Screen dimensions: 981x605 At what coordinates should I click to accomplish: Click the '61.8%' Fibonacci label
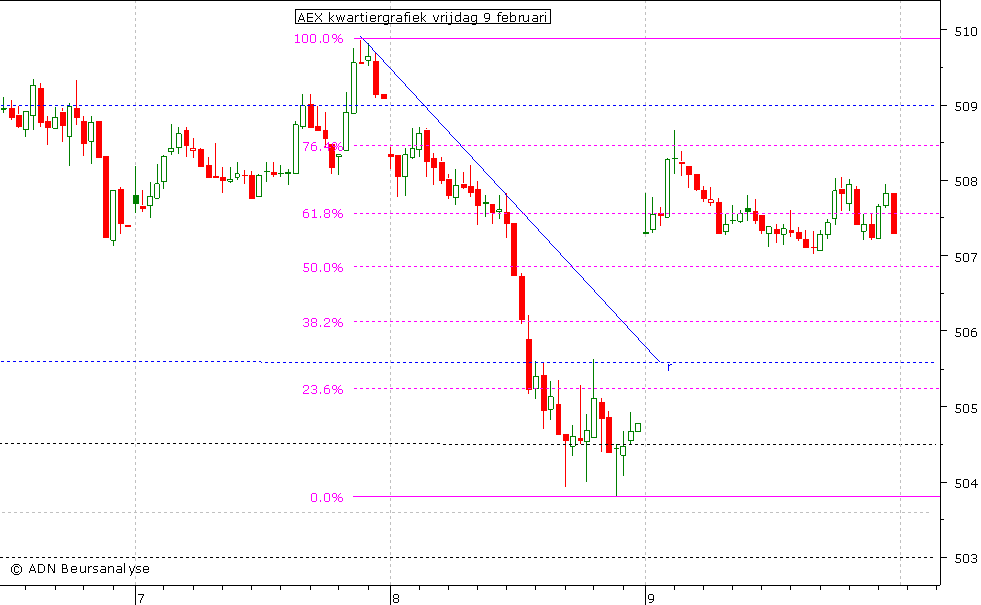[323, 214]
